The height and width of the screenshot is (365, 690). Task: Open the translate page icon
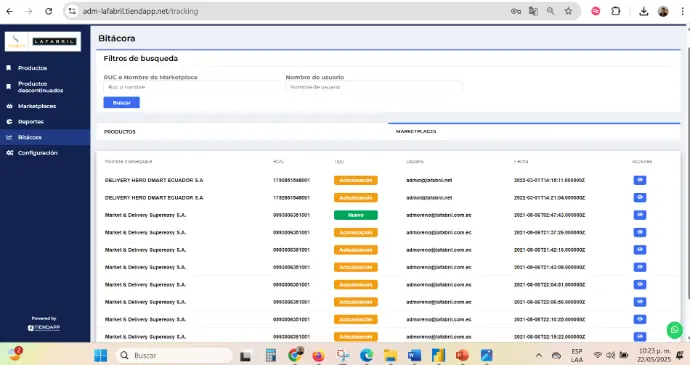tap(533, 11)
